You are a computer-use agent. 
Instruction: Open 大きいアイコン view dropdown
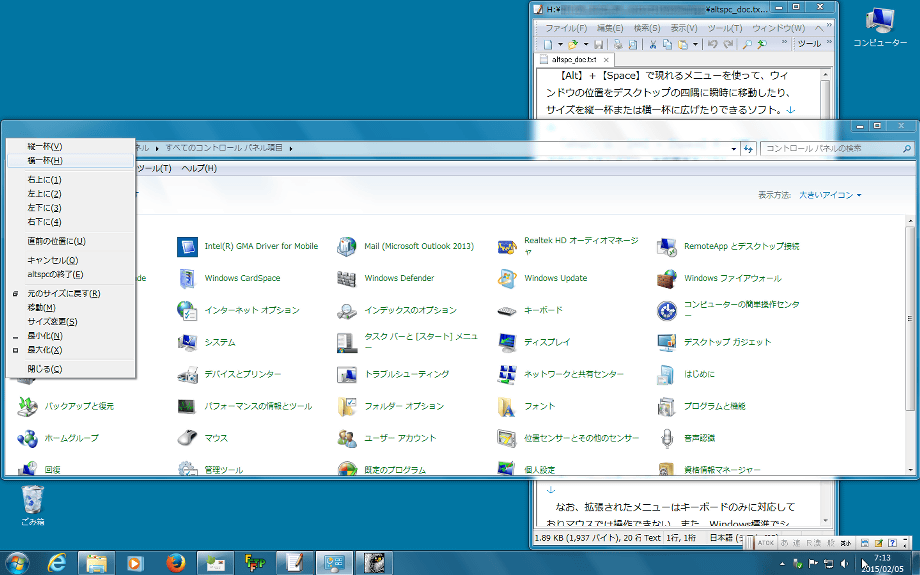coord(830,195)
